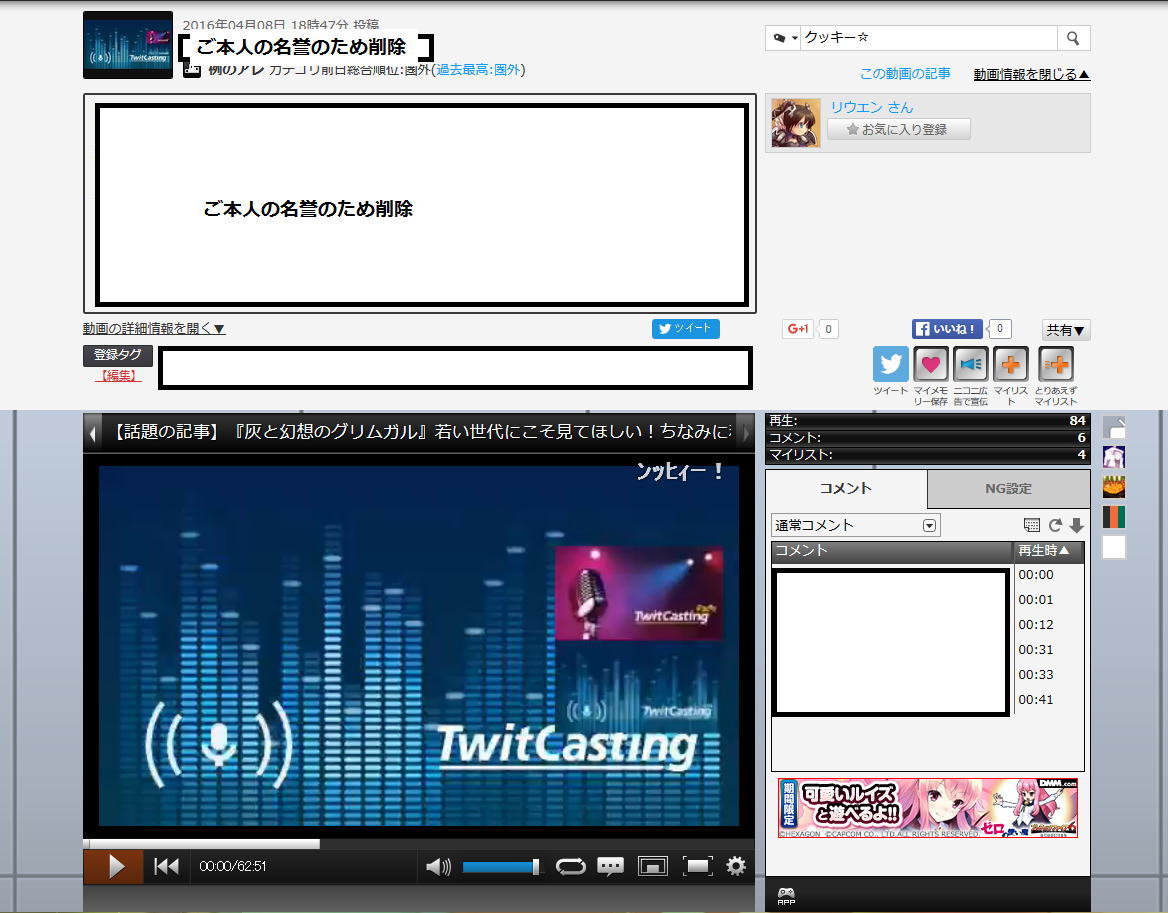1168x913 pixels.
Task: Open player settings gear icon
Action: (736, 866)
